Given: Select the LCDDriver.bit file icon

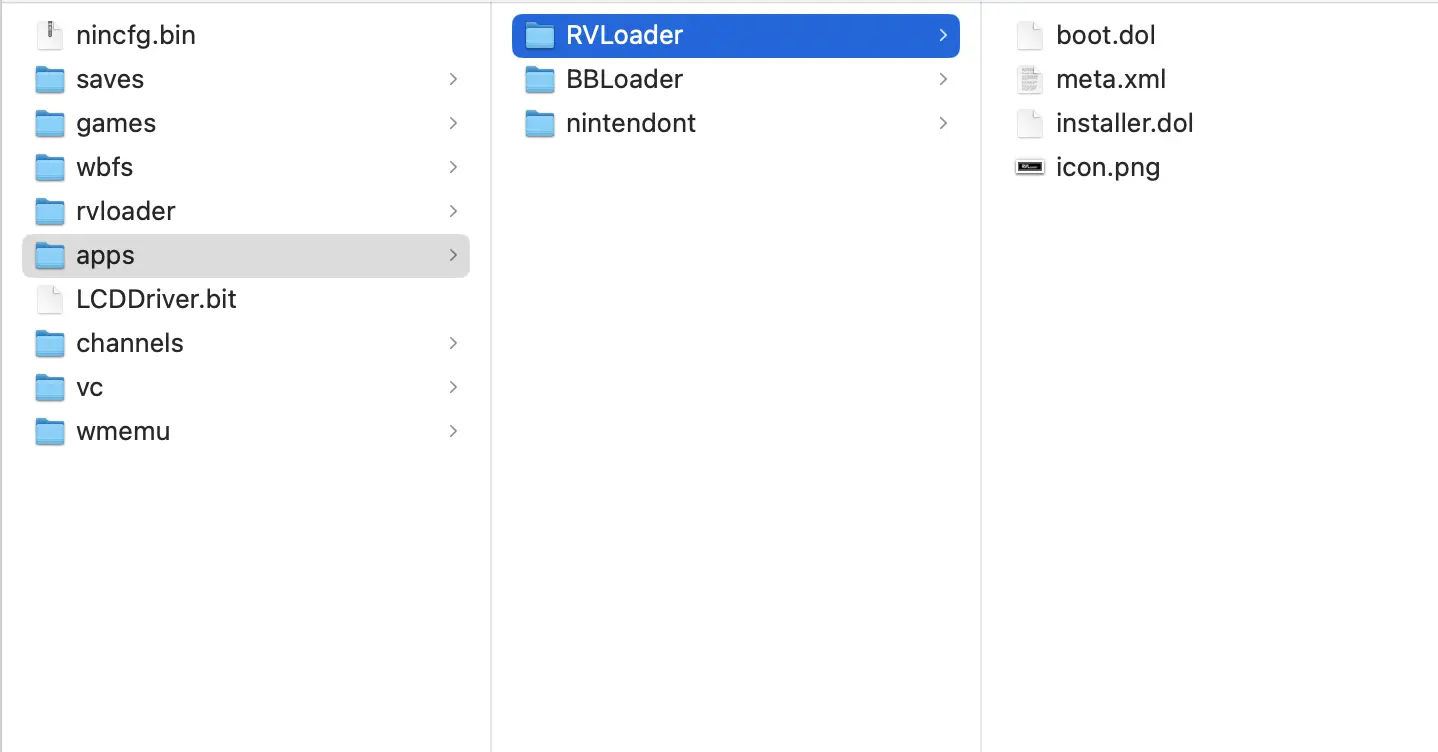Looking at the screenshot, I should (x=49, y=299).
